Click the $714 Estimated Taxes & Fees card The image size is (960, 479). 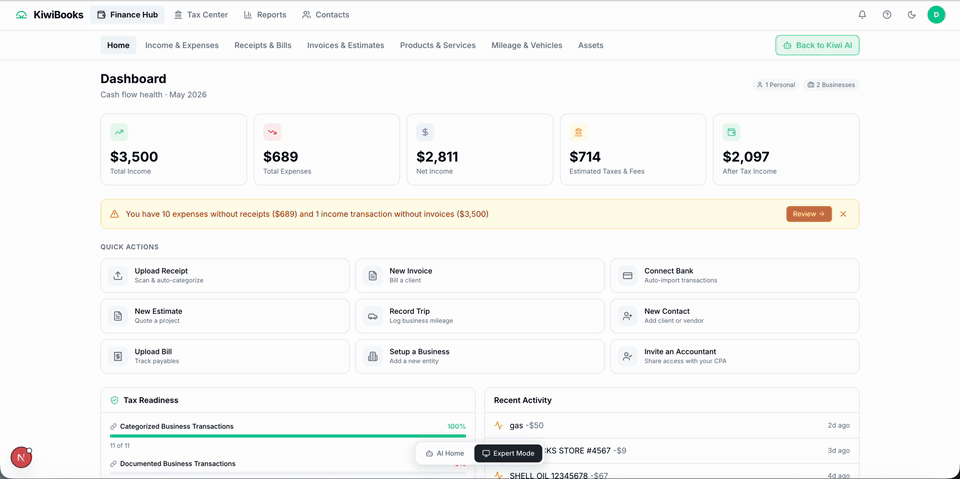pos(633,149)
